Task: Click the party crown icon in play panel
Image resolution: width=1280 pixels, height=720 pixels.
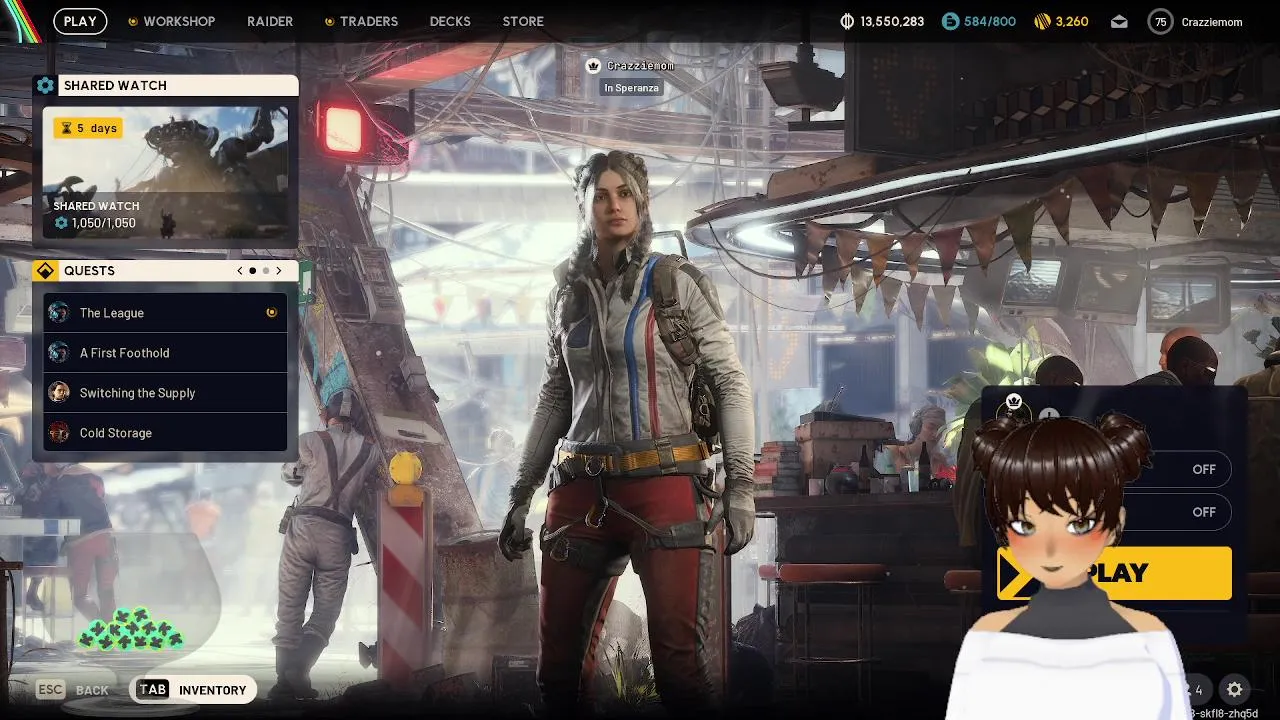Action: [x=1014, y=403]
